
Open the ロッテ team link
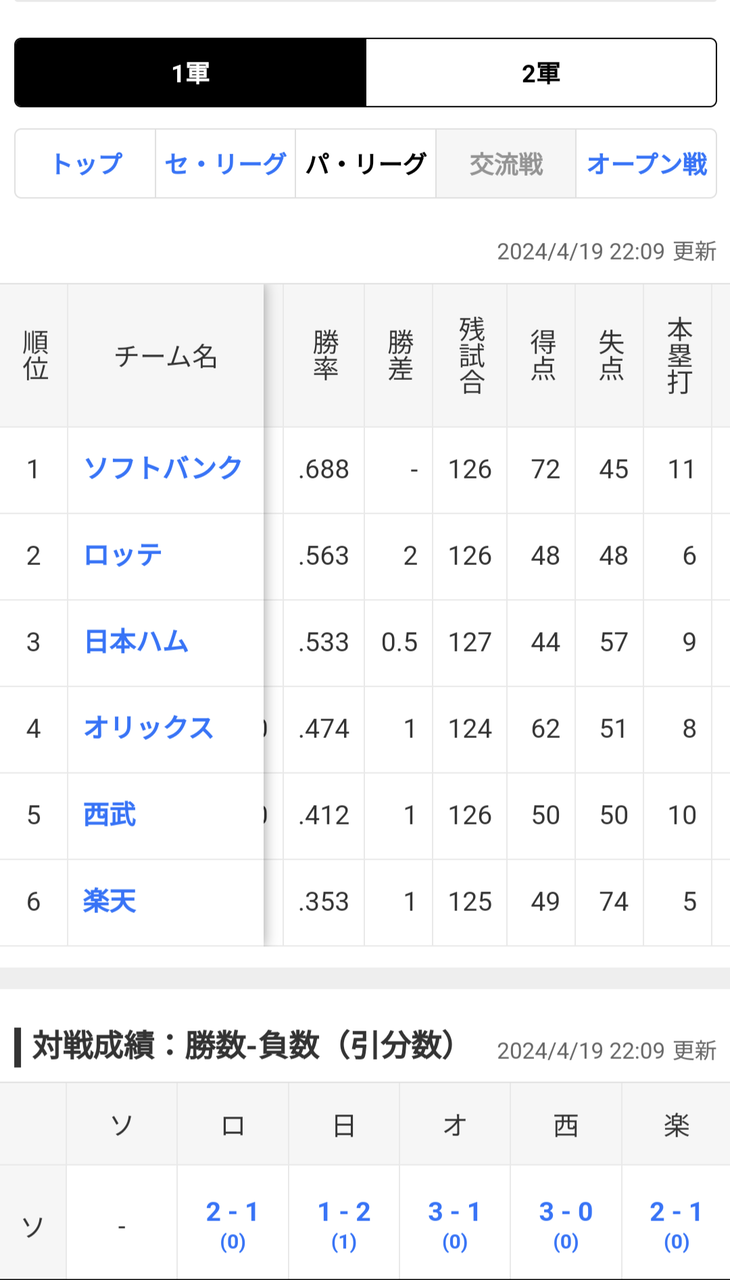[x=123, y=555]
